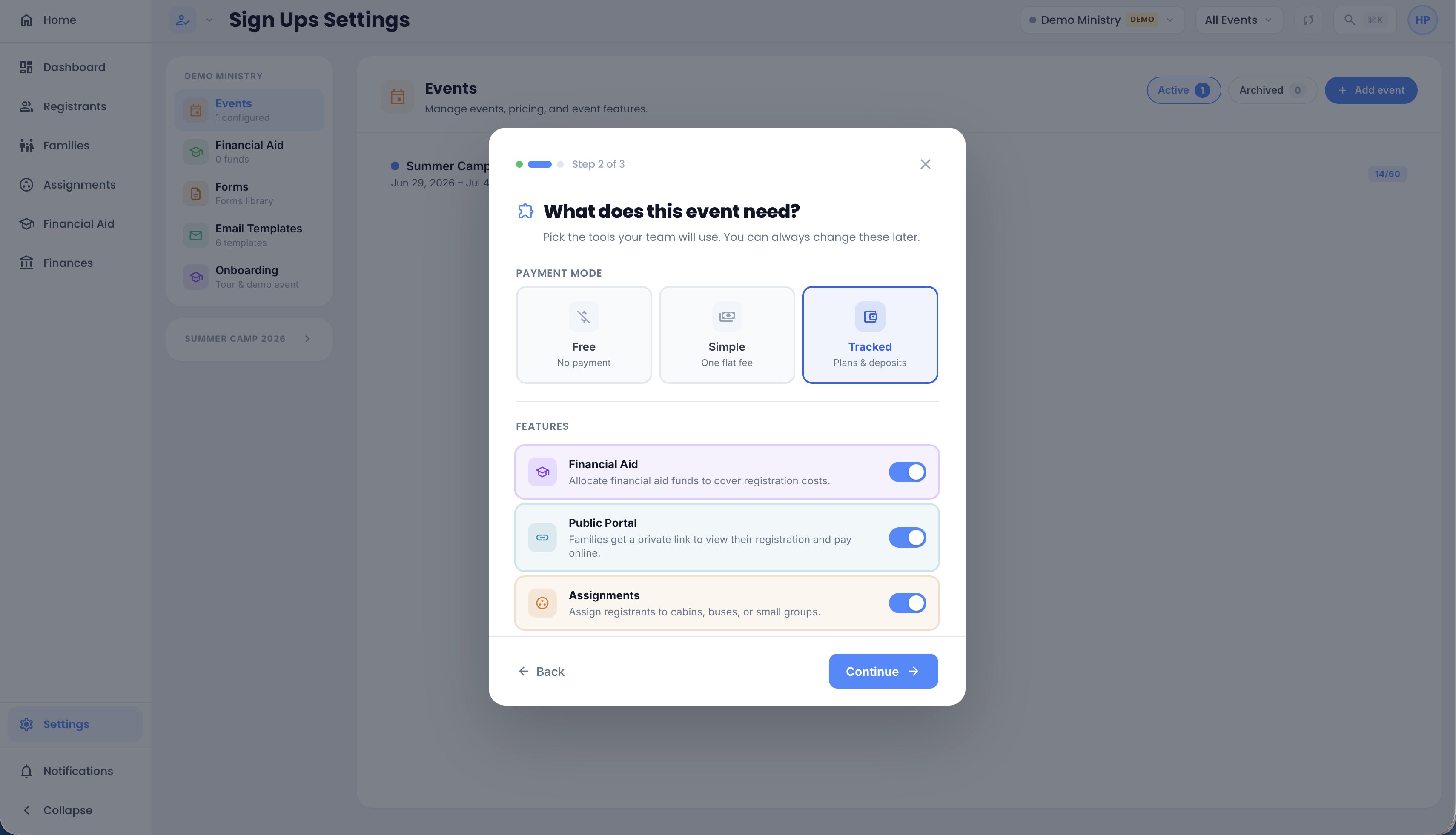Open Notifications bell icon
The width and height of the screenshot is (1456, 835).
[26, 771]
